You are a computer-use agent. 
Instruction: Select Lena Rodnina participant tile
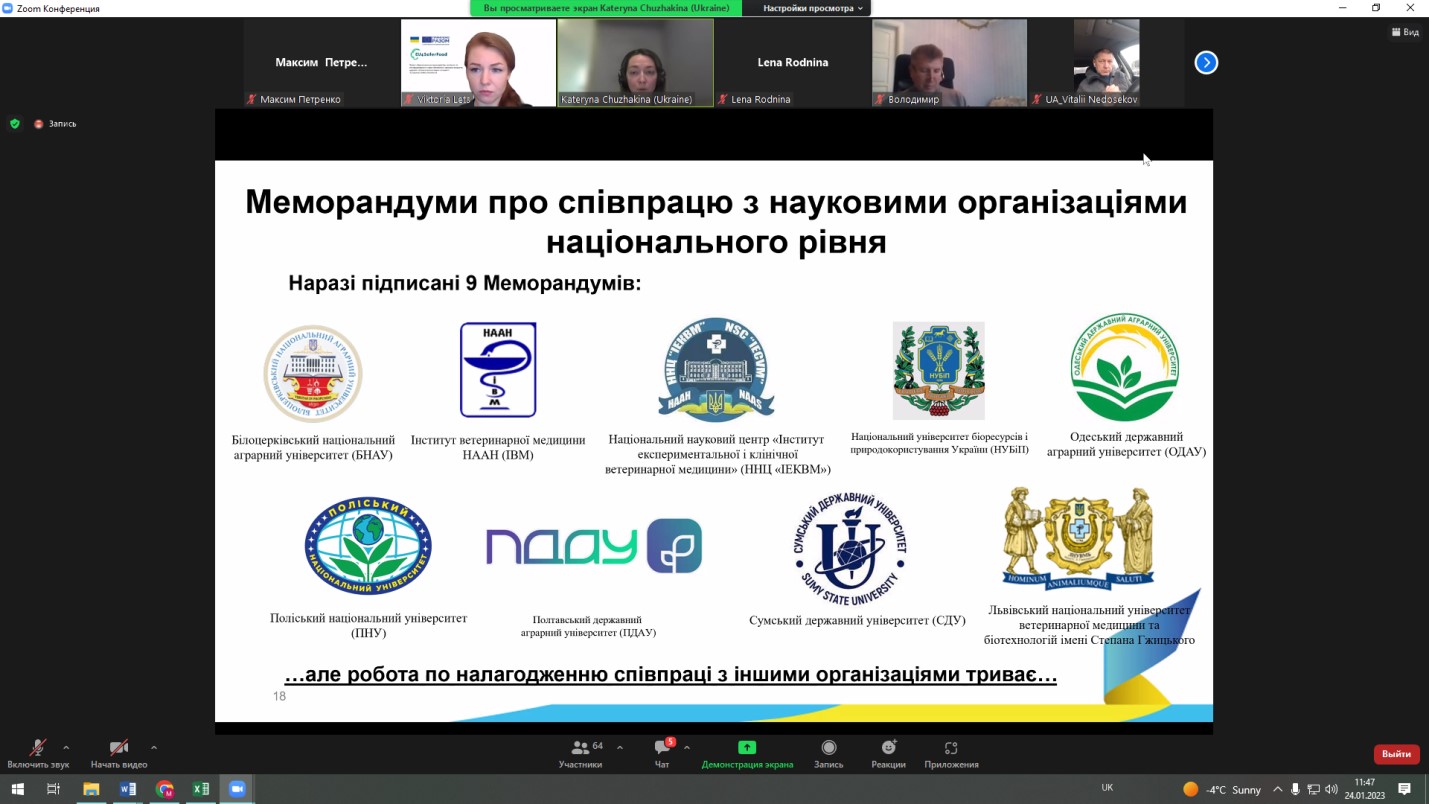(x=793, y=63)
